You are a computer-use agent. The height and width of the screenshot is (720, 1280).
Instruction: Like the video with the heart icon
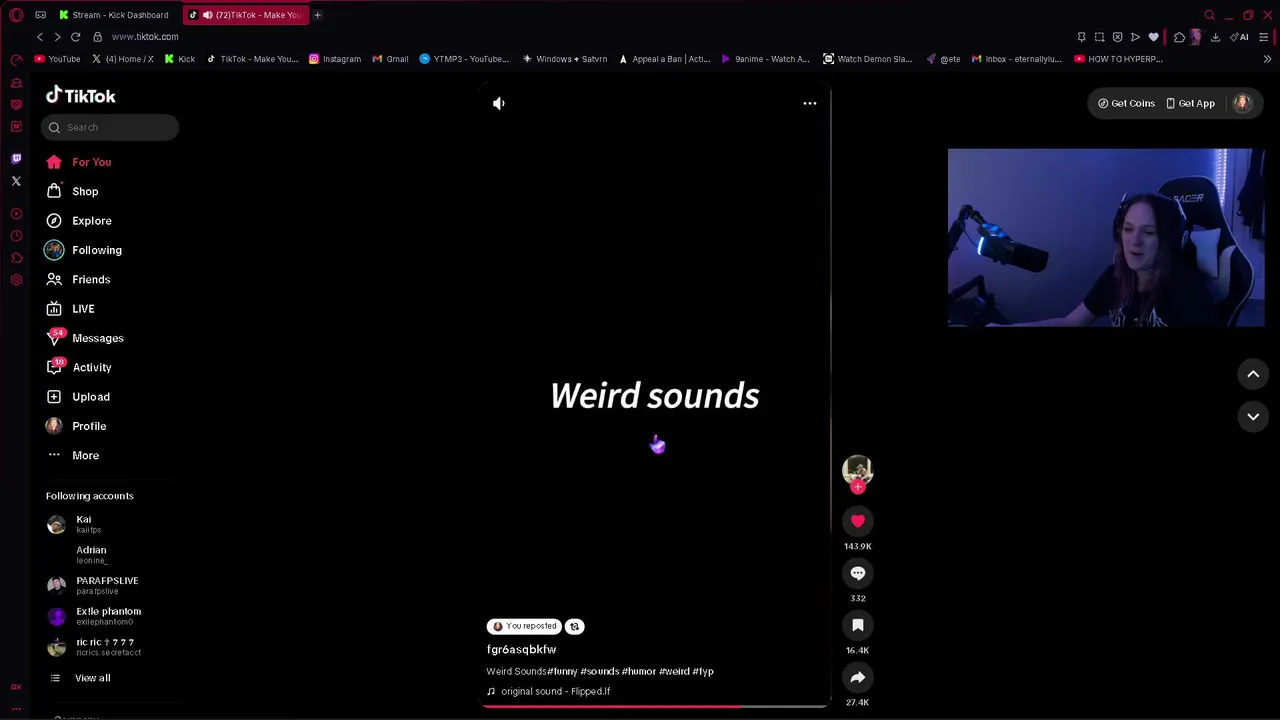[858, 521]
